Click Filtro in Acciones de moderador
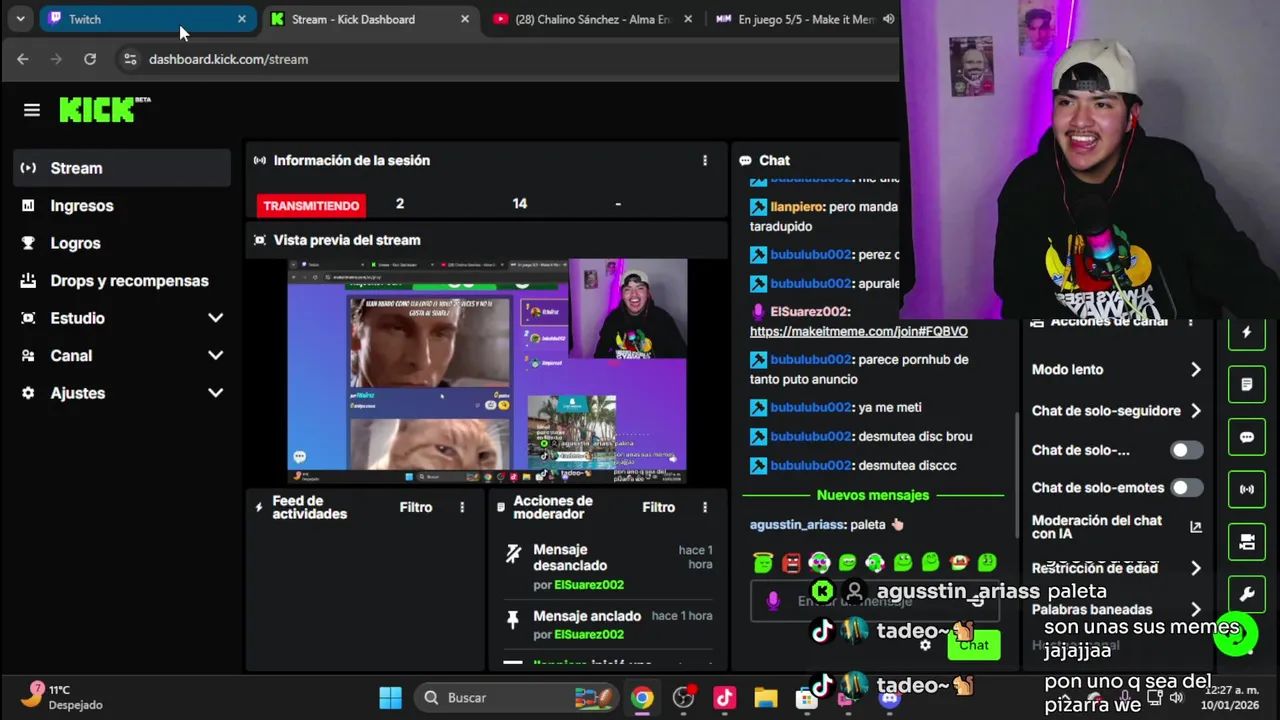Screen dimensions: 1280x720 click(x=659, y=507)
